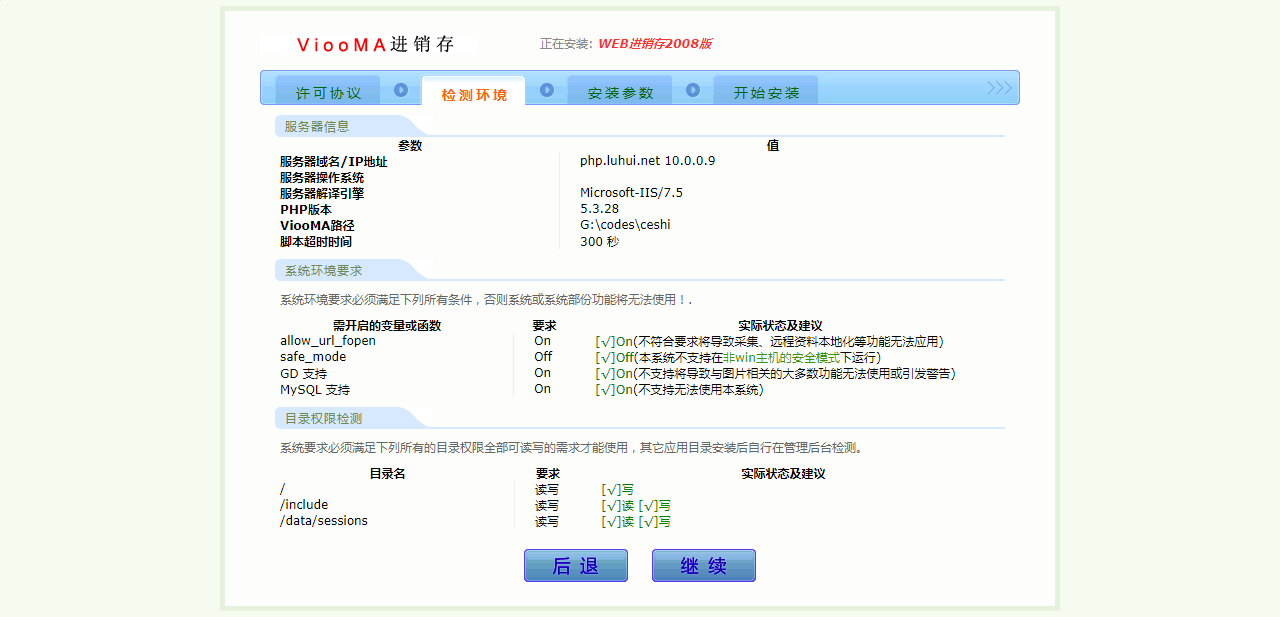Click the path G:\codes\ceshi
Screen dimensions: 1280x617
(x=625, y=225)
